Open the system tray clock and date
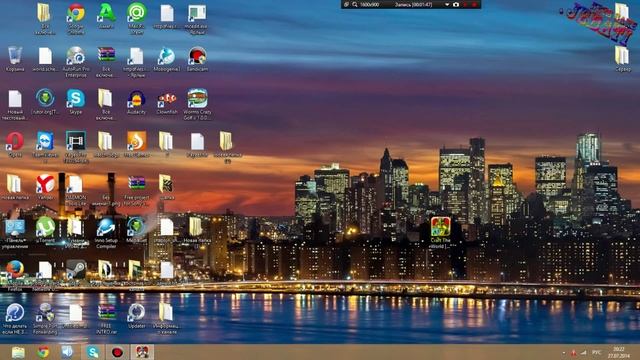The height and width of the screenshot is (360, 640). [619, 353]
